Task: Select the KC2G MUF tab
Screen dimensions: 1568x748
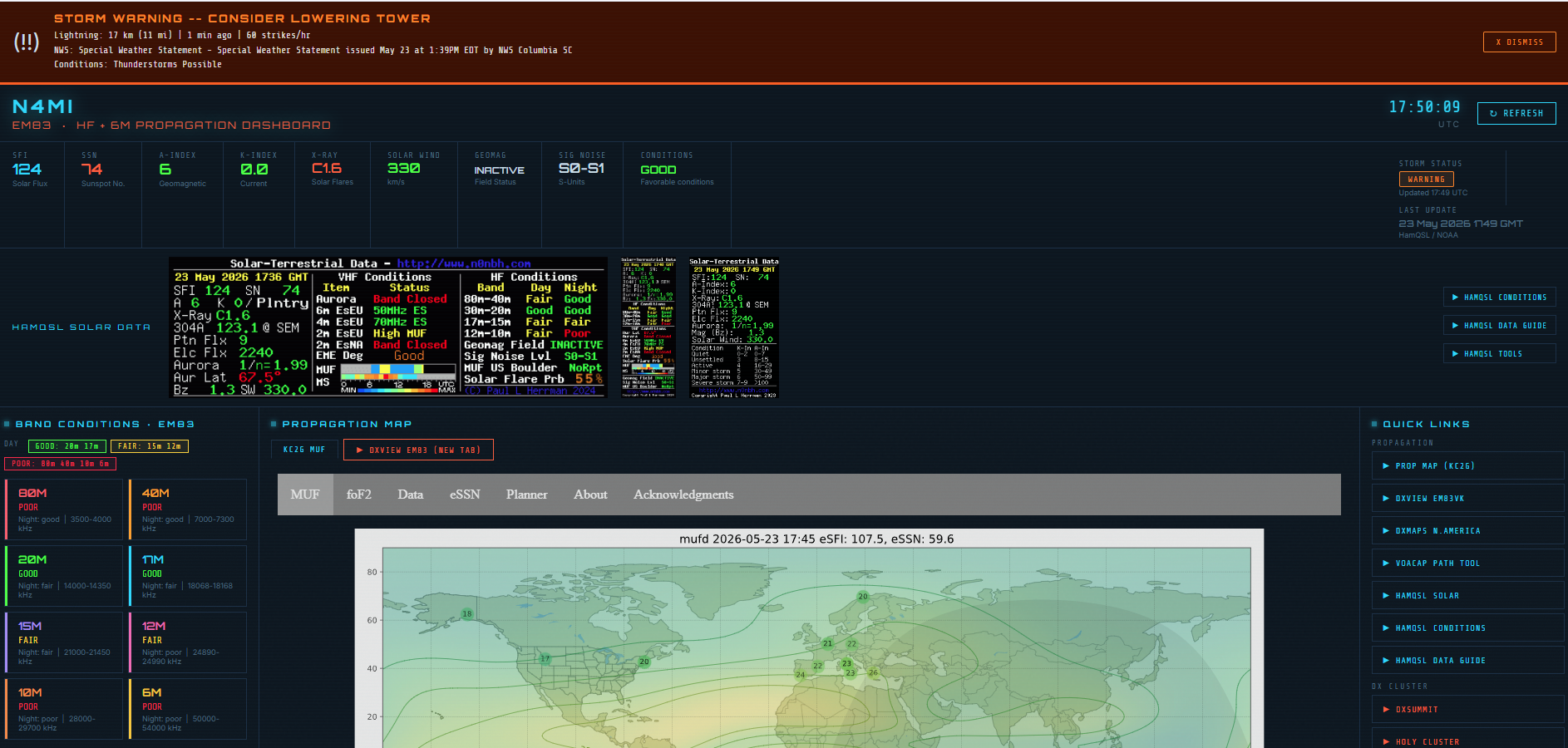Action: tap(304, 450)
